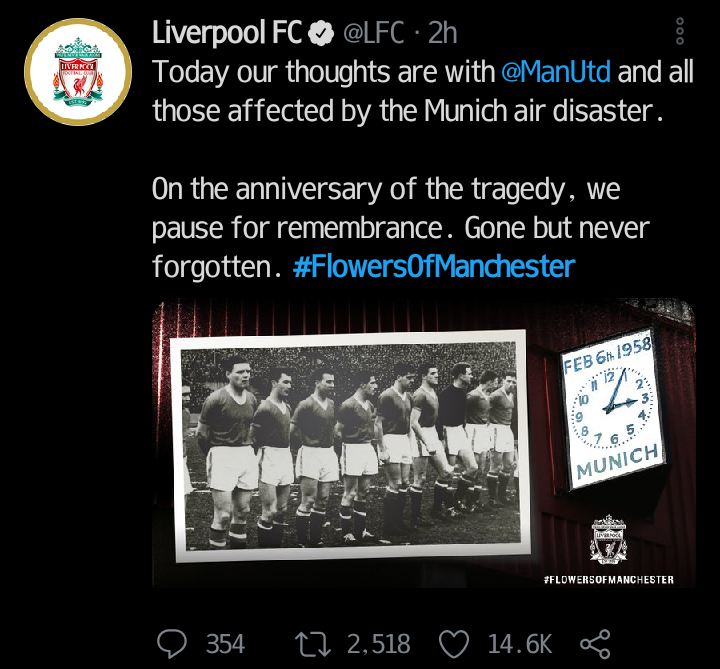
Task: Open the @LFC handle
Action: pyautogui.click(x=374, y=34)
